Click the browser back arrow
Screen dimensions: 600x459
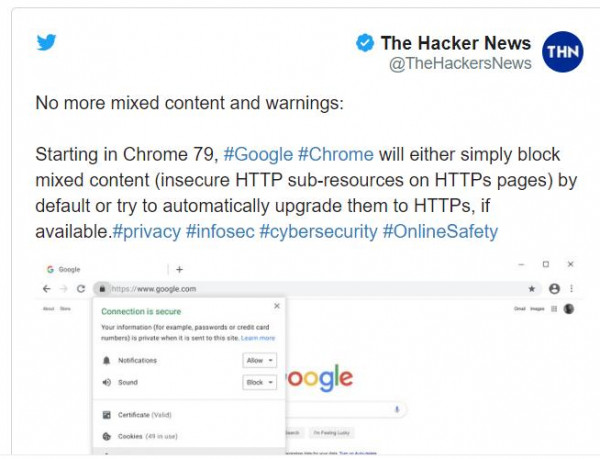pos(47,289)
